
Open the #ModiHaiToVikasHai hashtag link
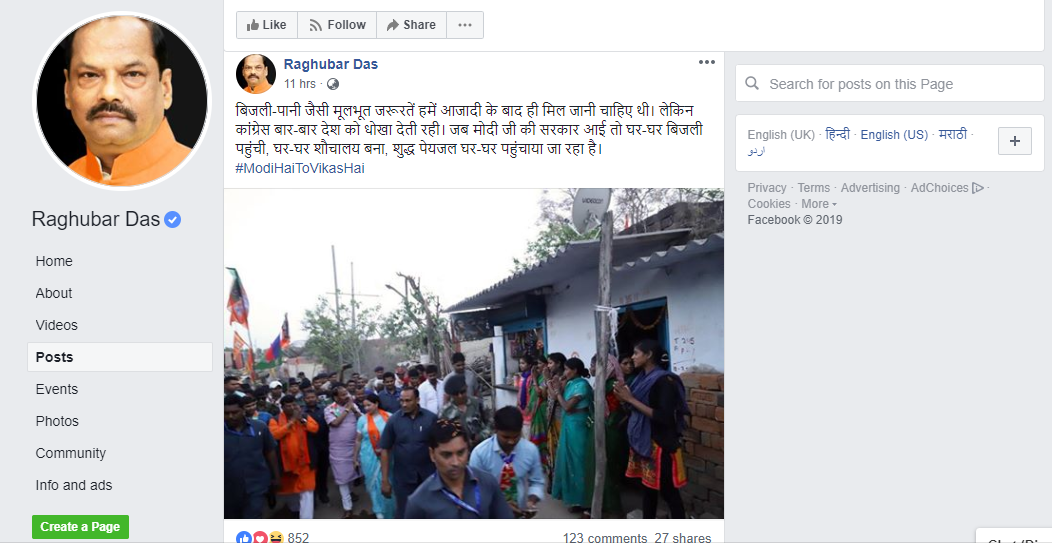[x=300, y=168]
